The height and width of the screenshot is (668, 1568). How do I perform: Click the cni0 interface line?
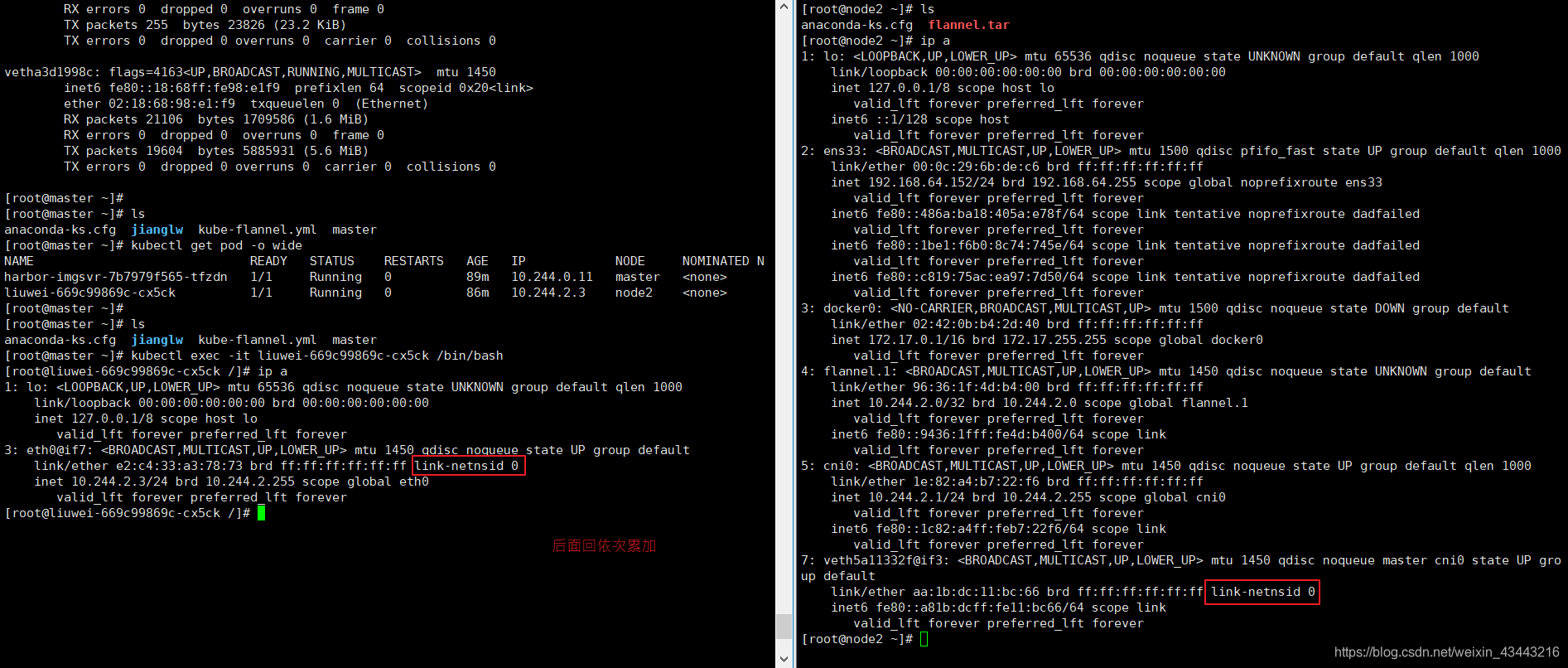(x=1165, y=466)
